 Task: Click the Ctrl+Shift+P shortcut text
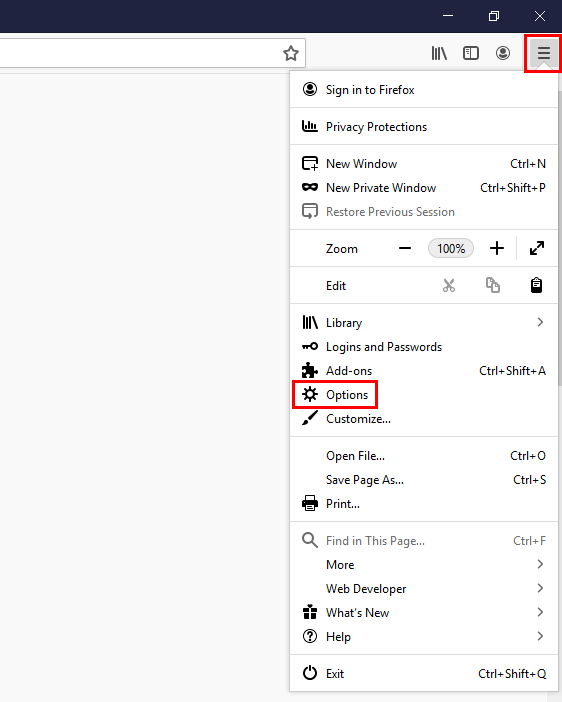pos(513,187)
